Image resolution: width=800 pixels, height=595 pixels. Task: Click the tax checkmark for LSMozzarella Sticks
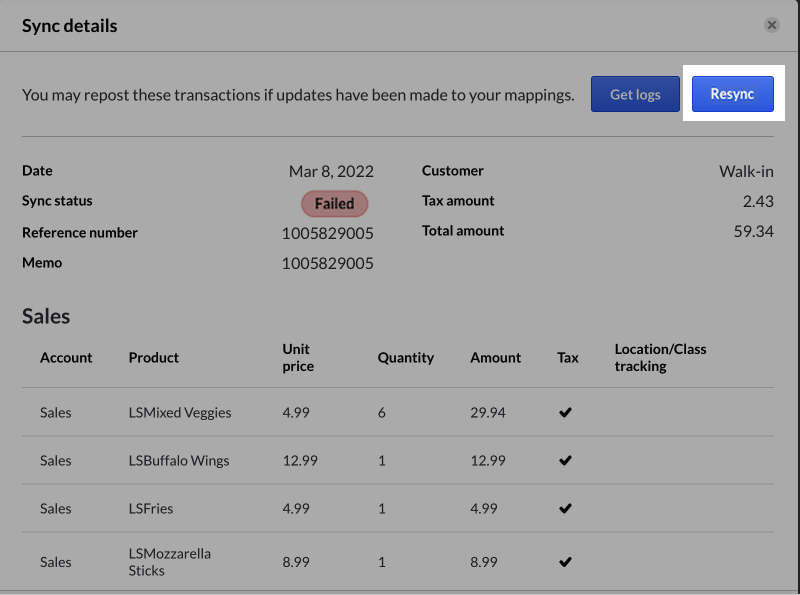click(x=565, y=561)
